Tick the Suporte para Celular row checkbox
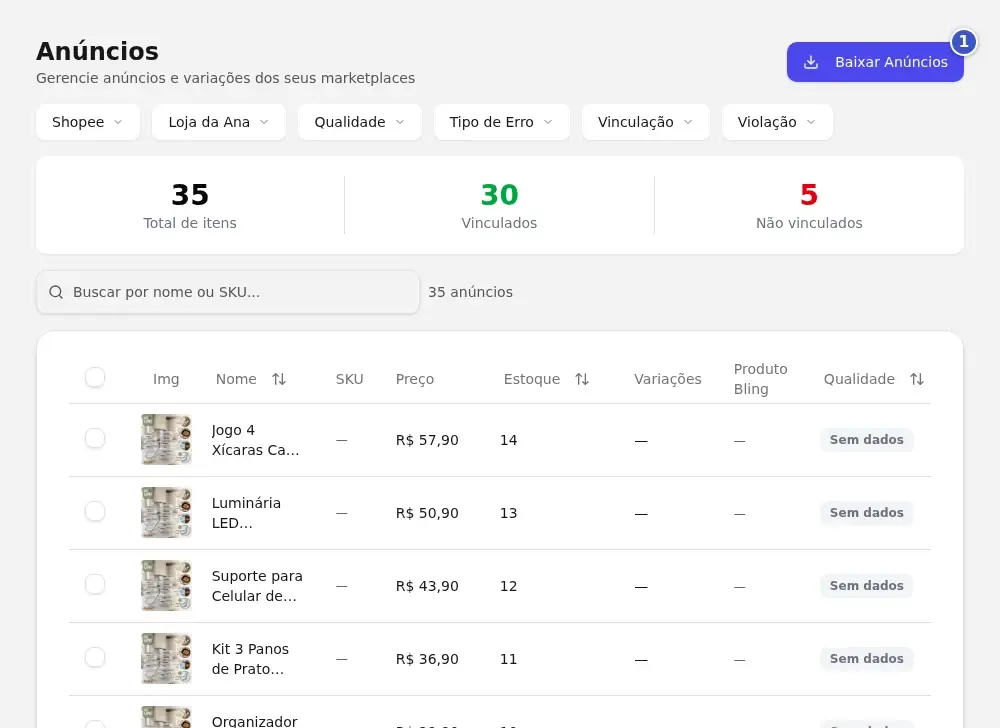The height and width of the screenshot is (728, 1000). click(95, 584)
